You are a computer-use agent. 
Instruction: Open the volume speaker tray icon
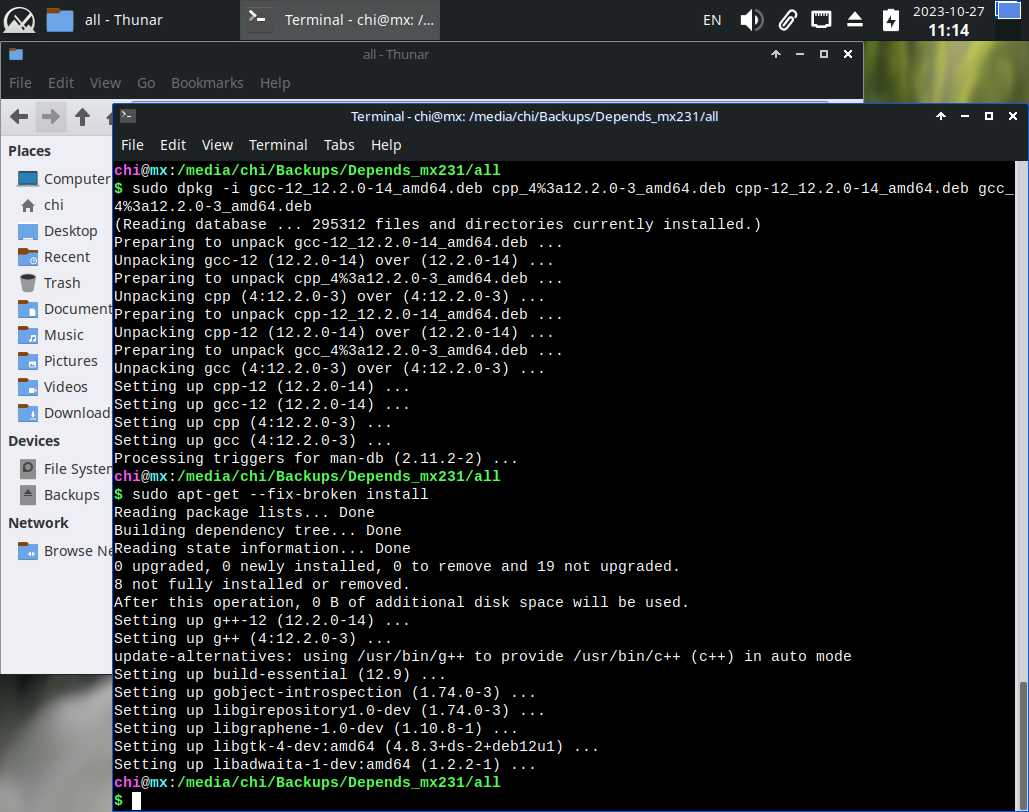(x=751, y=20)
